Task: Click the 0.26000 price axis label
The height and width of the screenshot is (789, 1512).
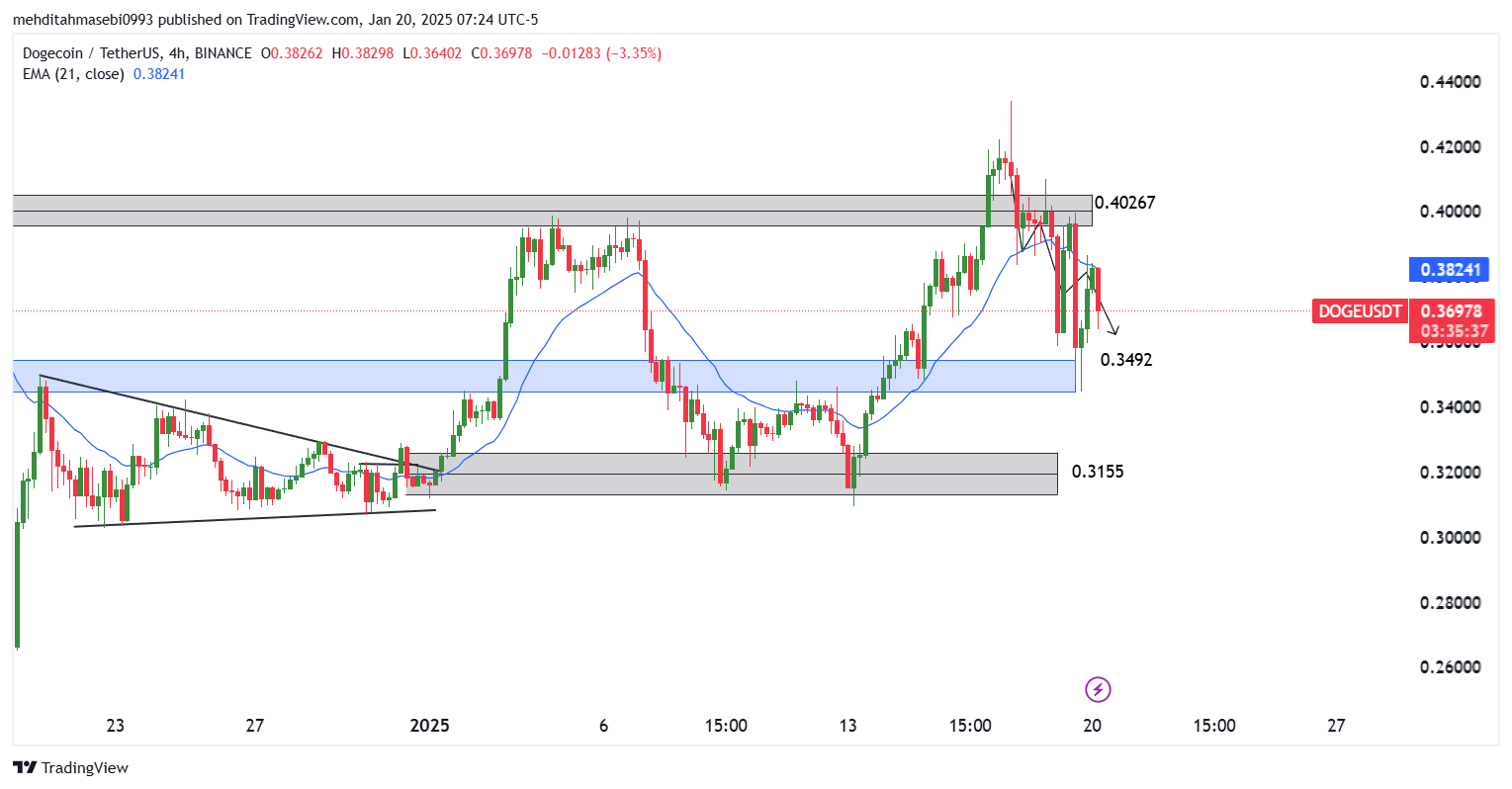Action: 1451,667
